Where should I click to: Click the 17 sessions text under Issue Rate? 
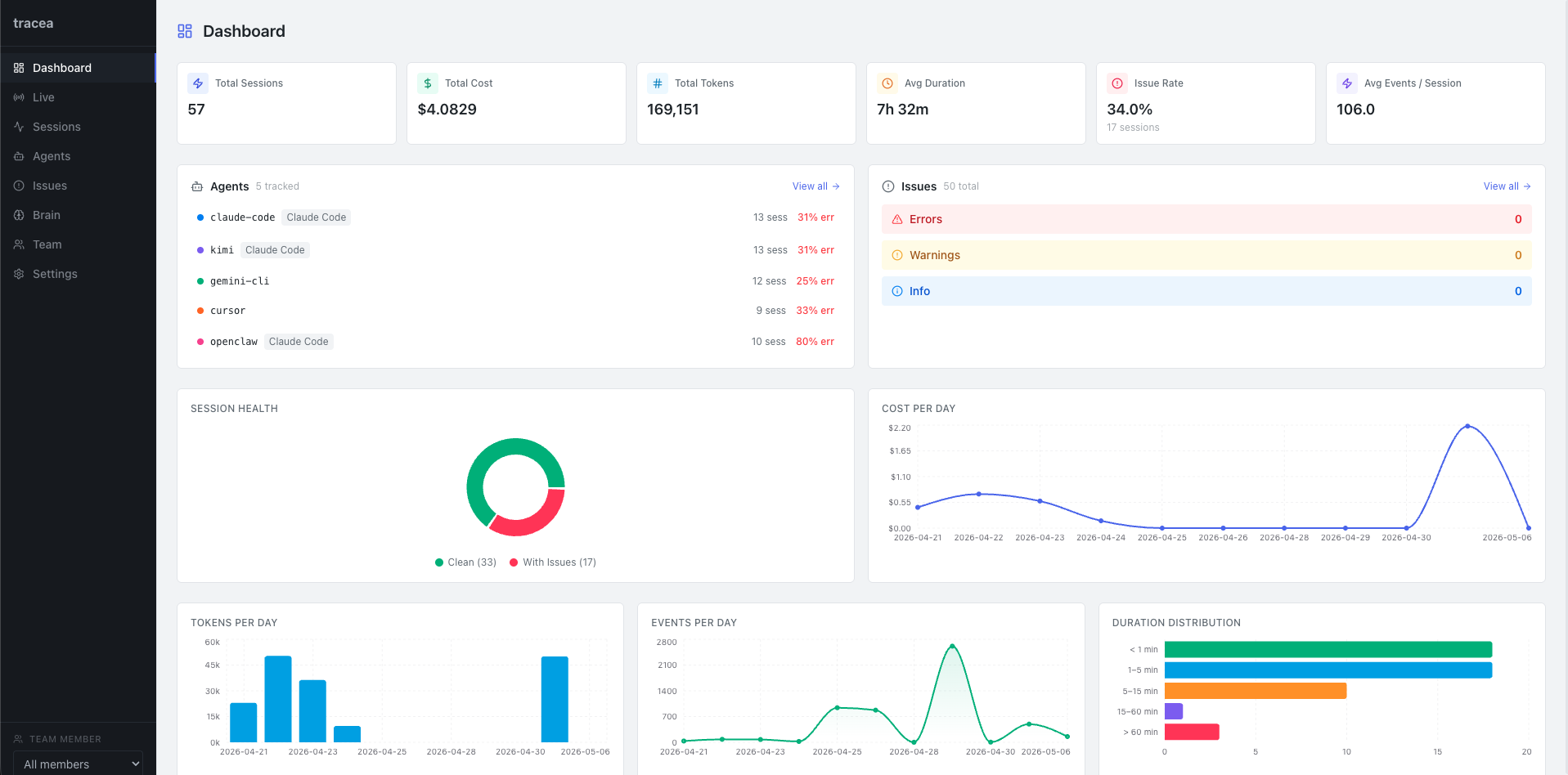(x=1133, y=128)
